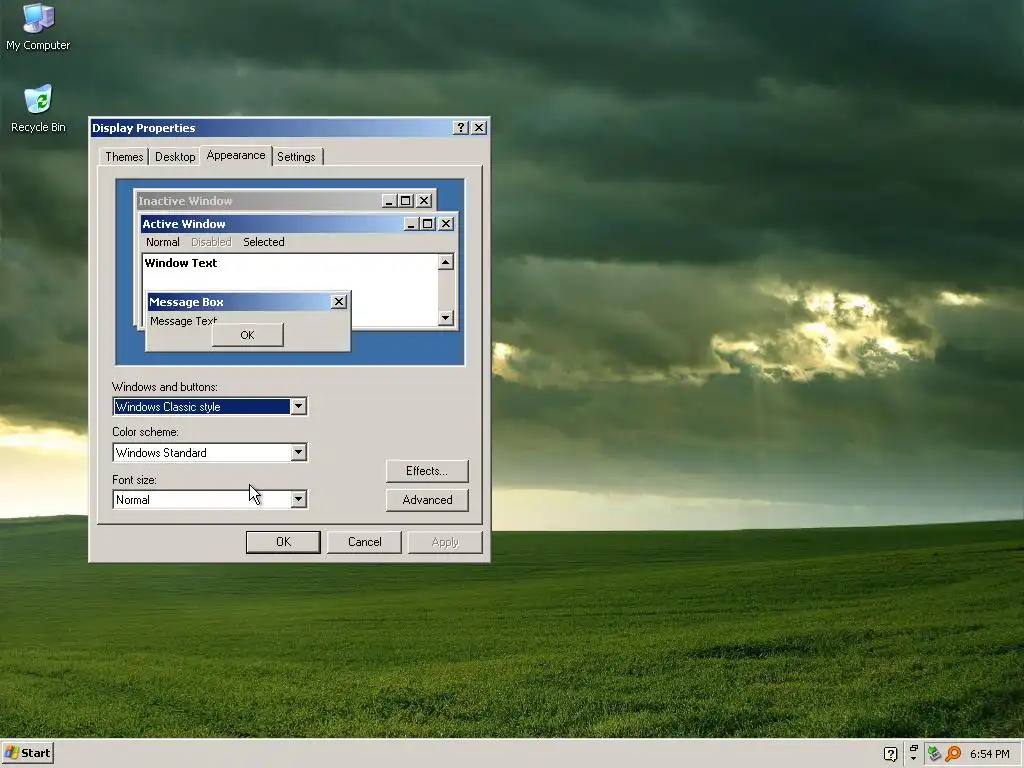The height and width of the screenshot is (768, 1024).
Task: Click the OK button inside the preview Message Box
Action: pyautogui.click(x=248, y=335)
